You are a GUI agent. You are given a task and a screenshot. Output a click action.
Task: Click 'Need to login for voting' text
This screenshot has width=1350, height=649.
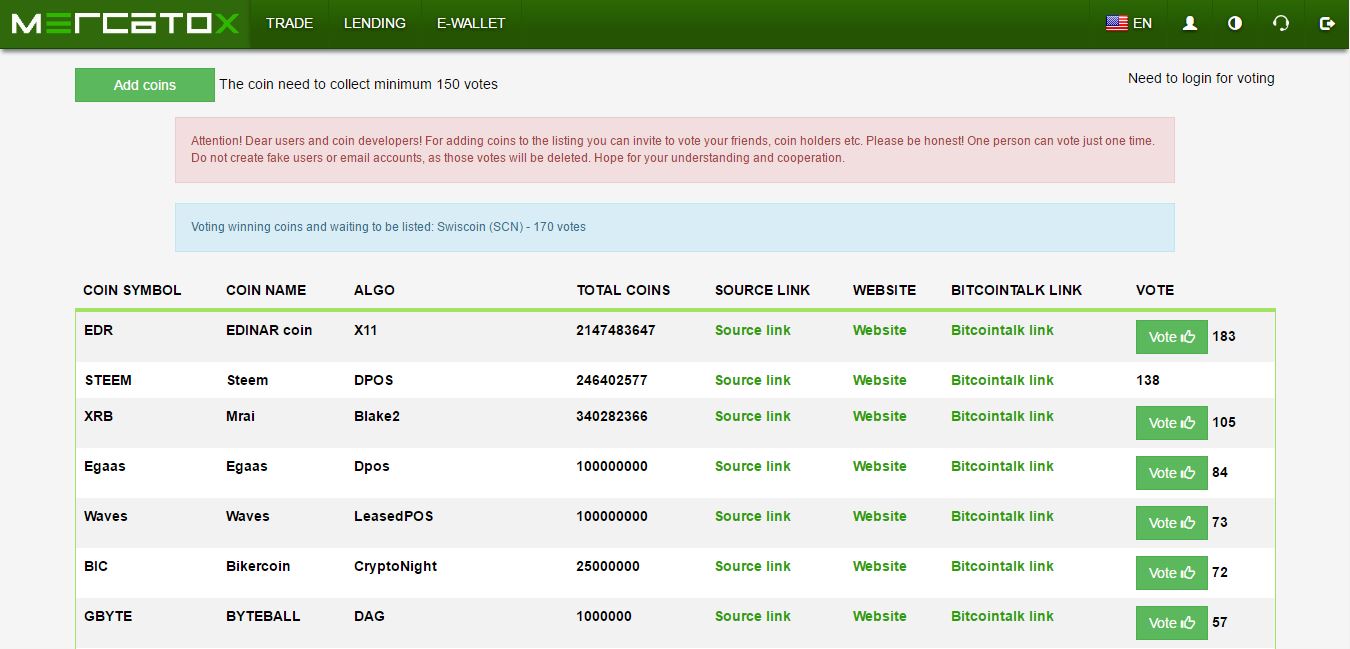(1201, 78)
